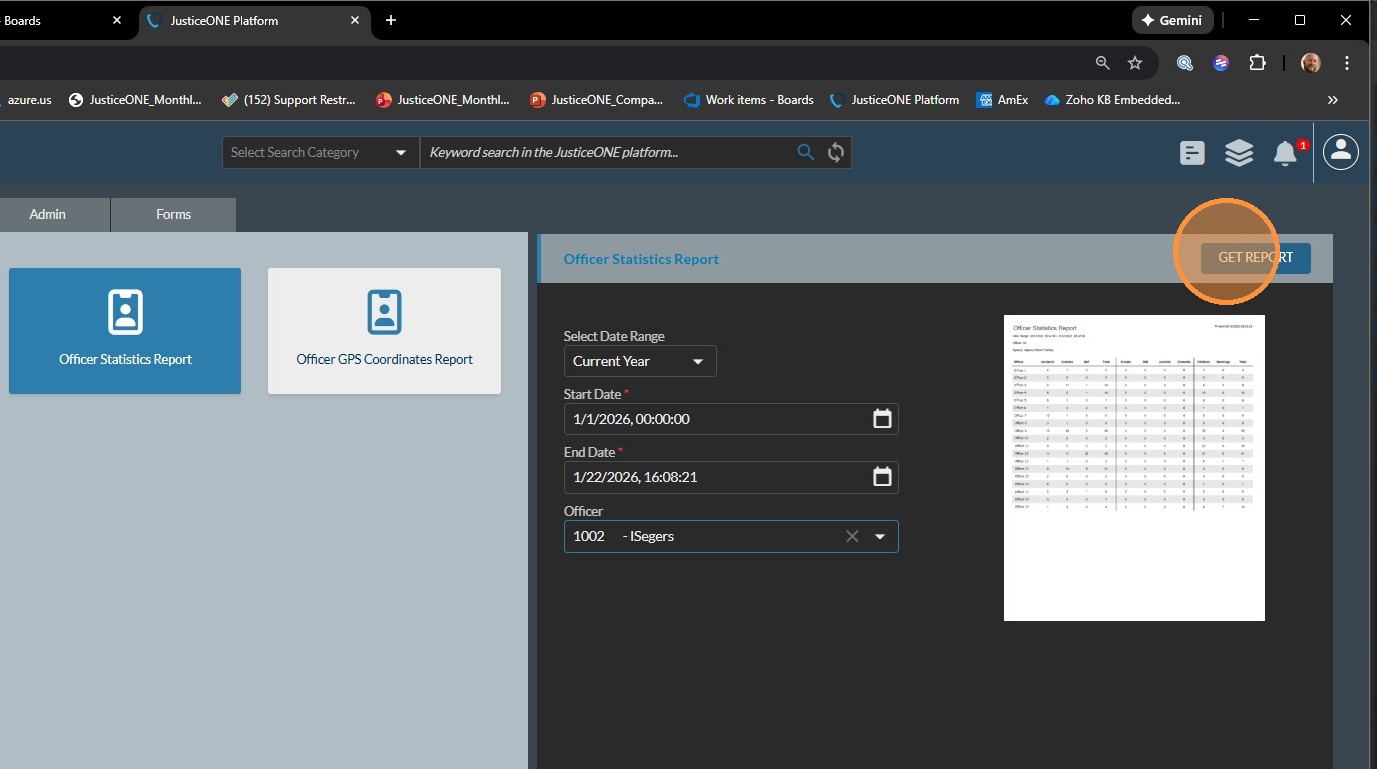
Task: Clear the selected Officer with X icon
Action: coord(852,536)
